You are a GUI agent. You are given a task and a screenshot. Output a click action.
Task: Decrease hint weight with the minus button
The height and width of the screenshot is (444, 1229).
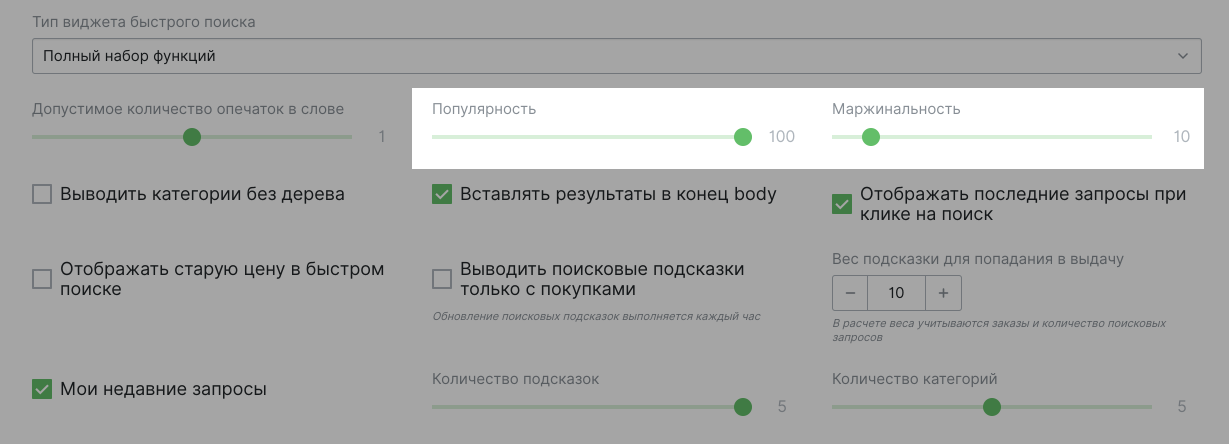pos(850,293)
